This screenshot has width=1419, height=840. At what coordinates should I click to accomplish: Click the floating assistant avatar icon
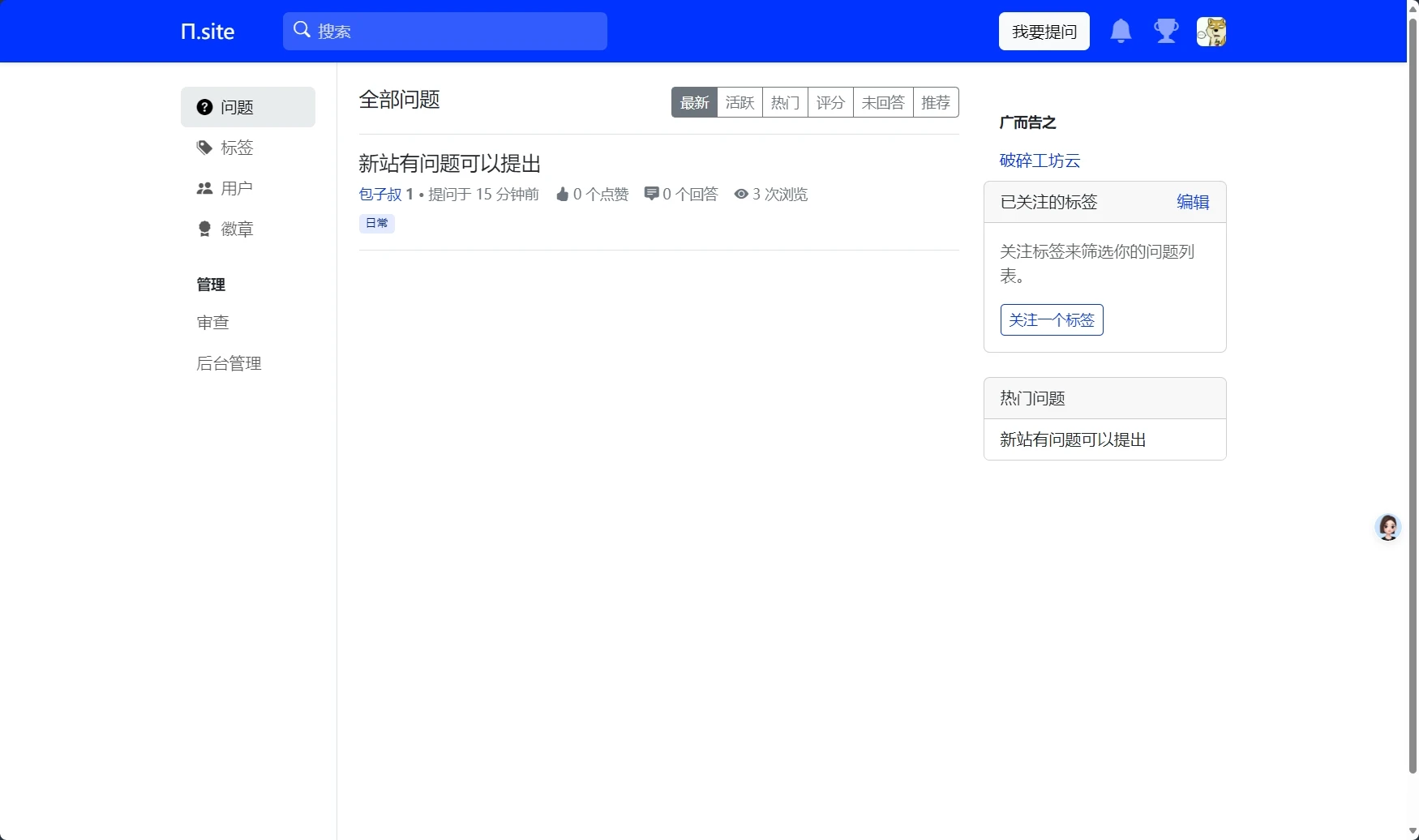point(1387,527)
